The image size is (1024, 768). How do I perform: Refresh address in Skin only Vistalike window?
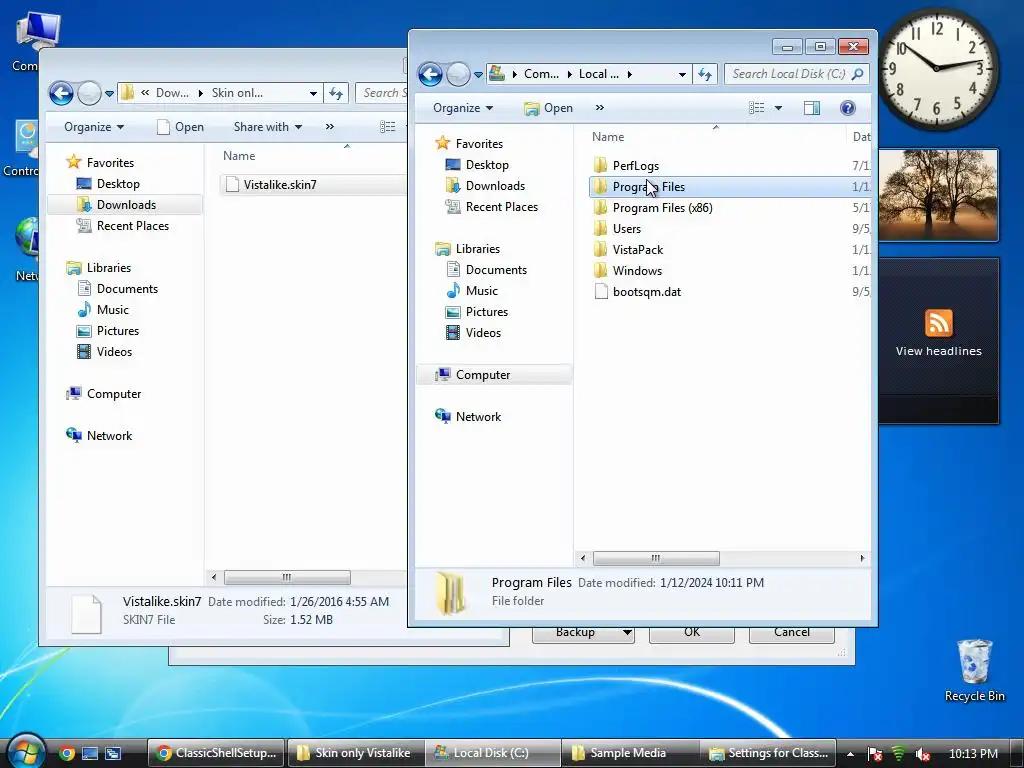point(336,93)
